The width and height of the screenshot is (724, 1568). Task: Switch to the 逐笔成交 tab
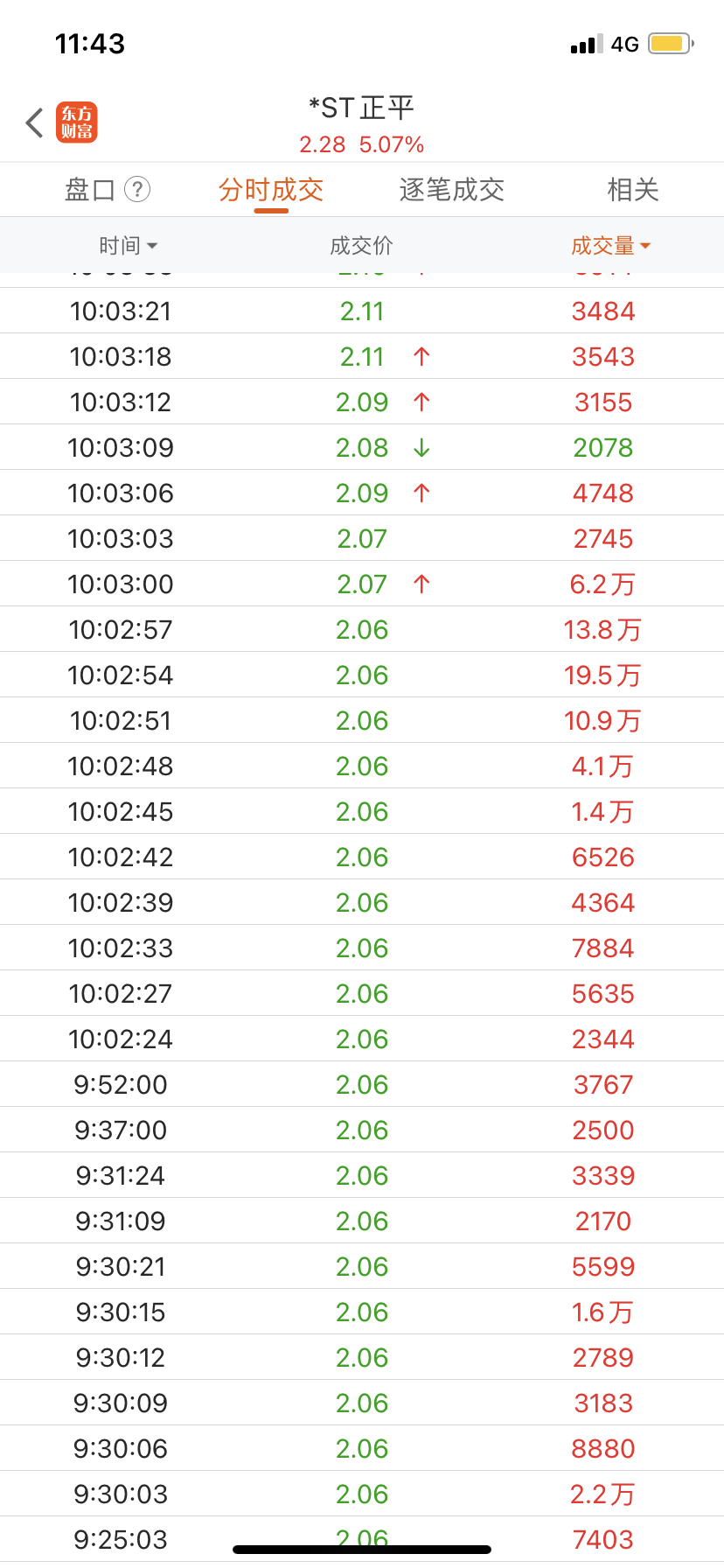coord(452,190)
